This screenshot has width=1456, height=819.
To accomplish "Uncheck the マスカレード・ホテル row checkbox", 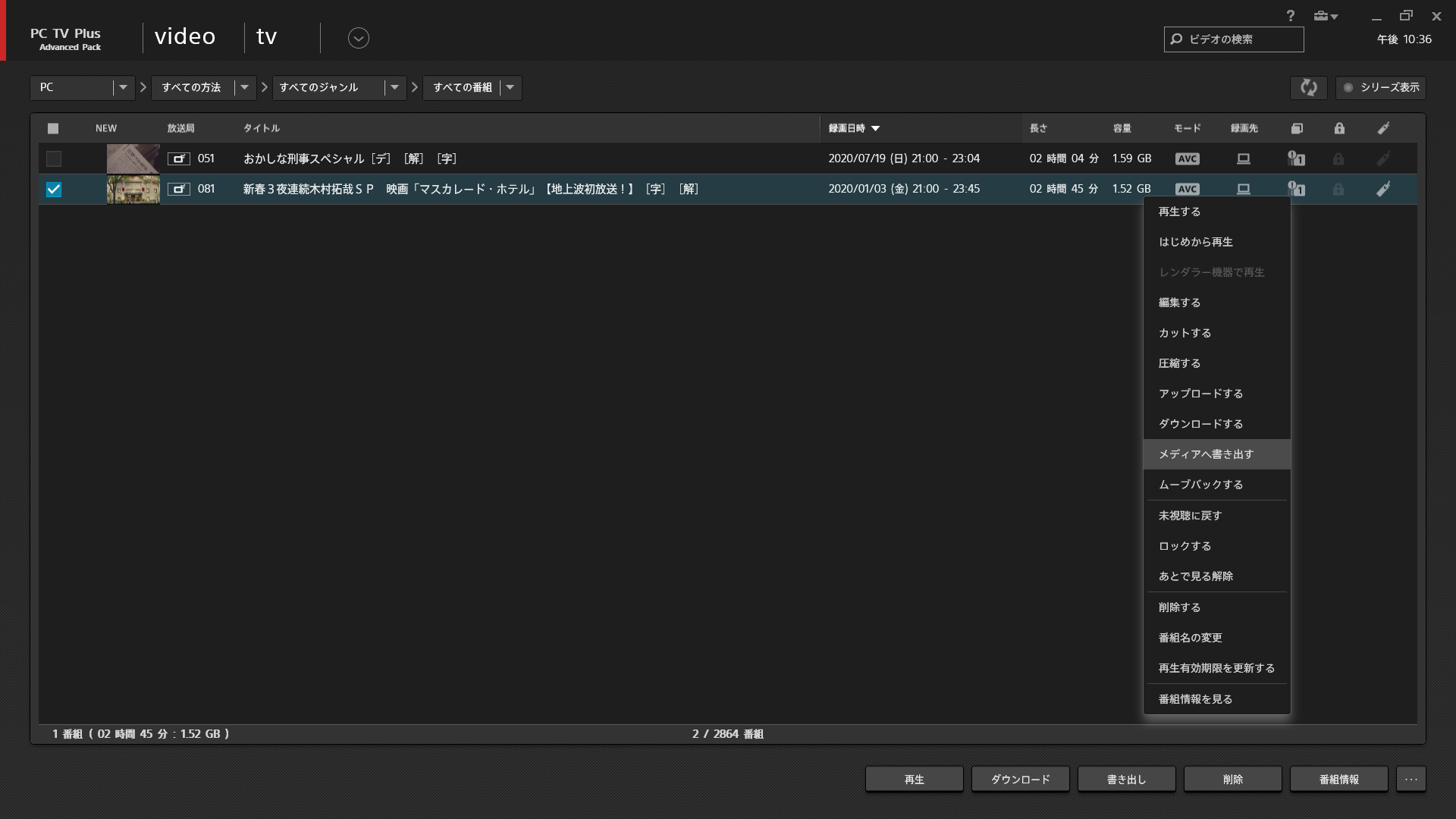I will (53, 189).
